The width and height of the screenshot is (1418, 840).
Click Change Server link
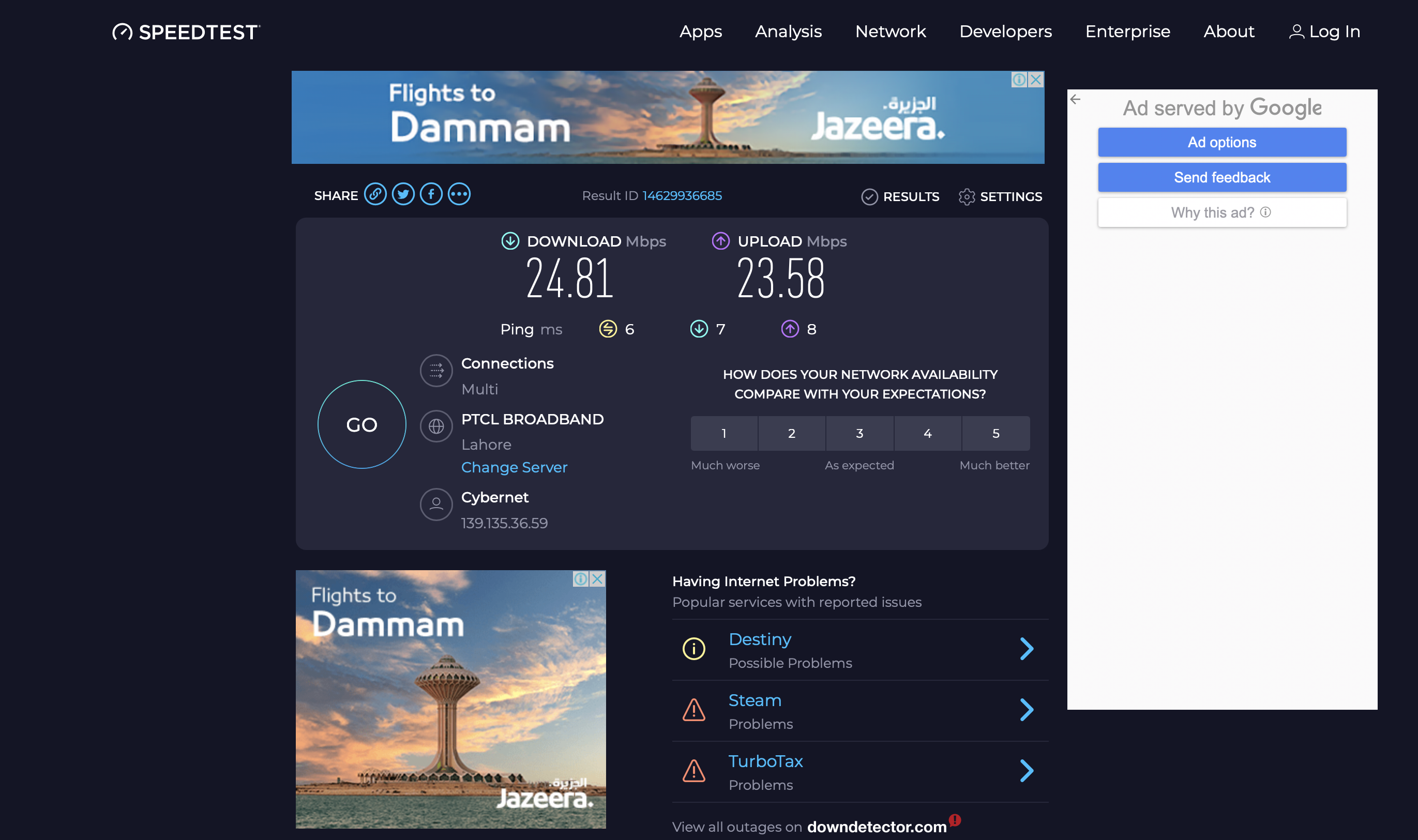point(514,467)
